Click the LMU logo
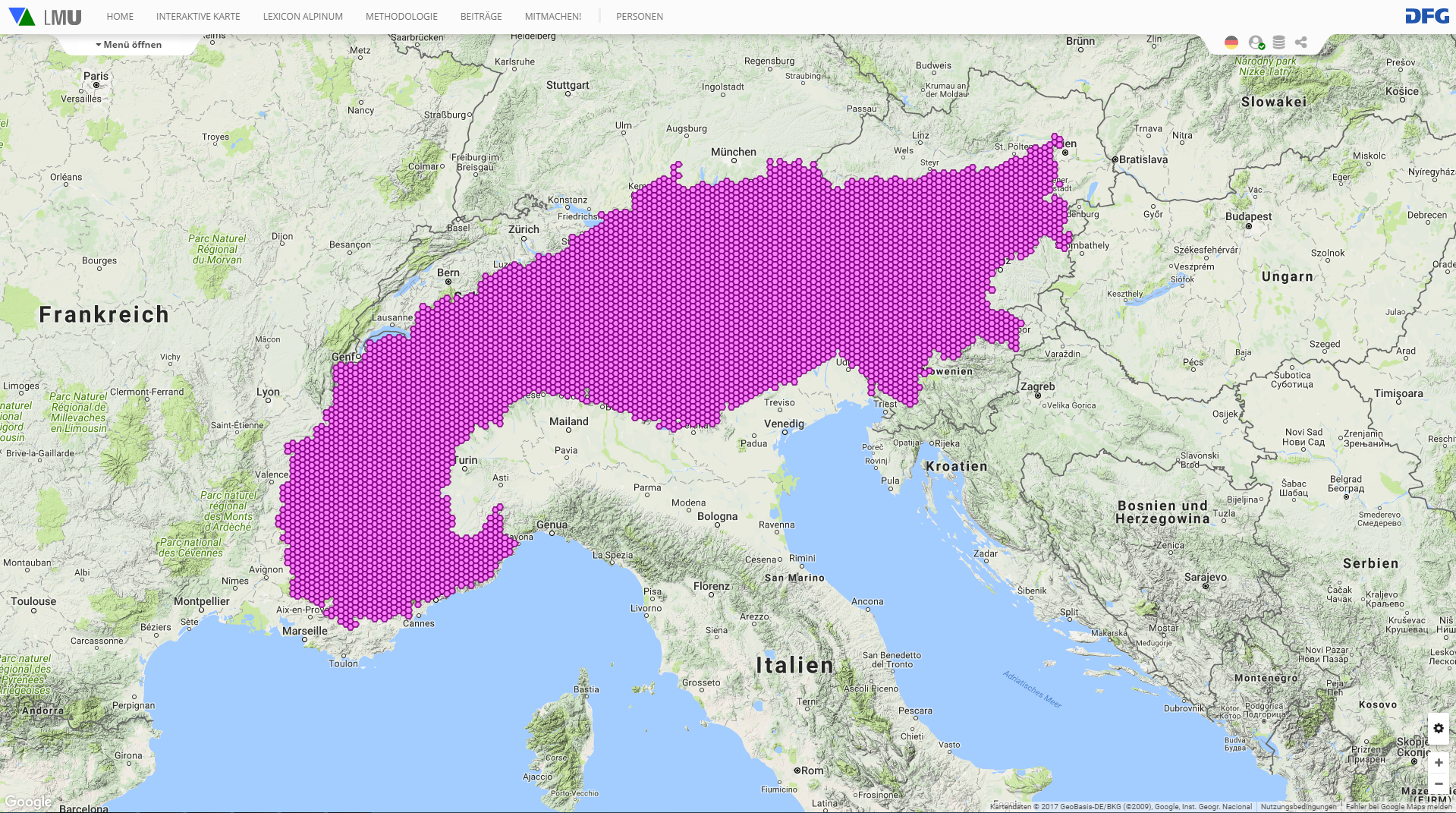The width and height of the screenshot is (1456, 813). (46, 17)
